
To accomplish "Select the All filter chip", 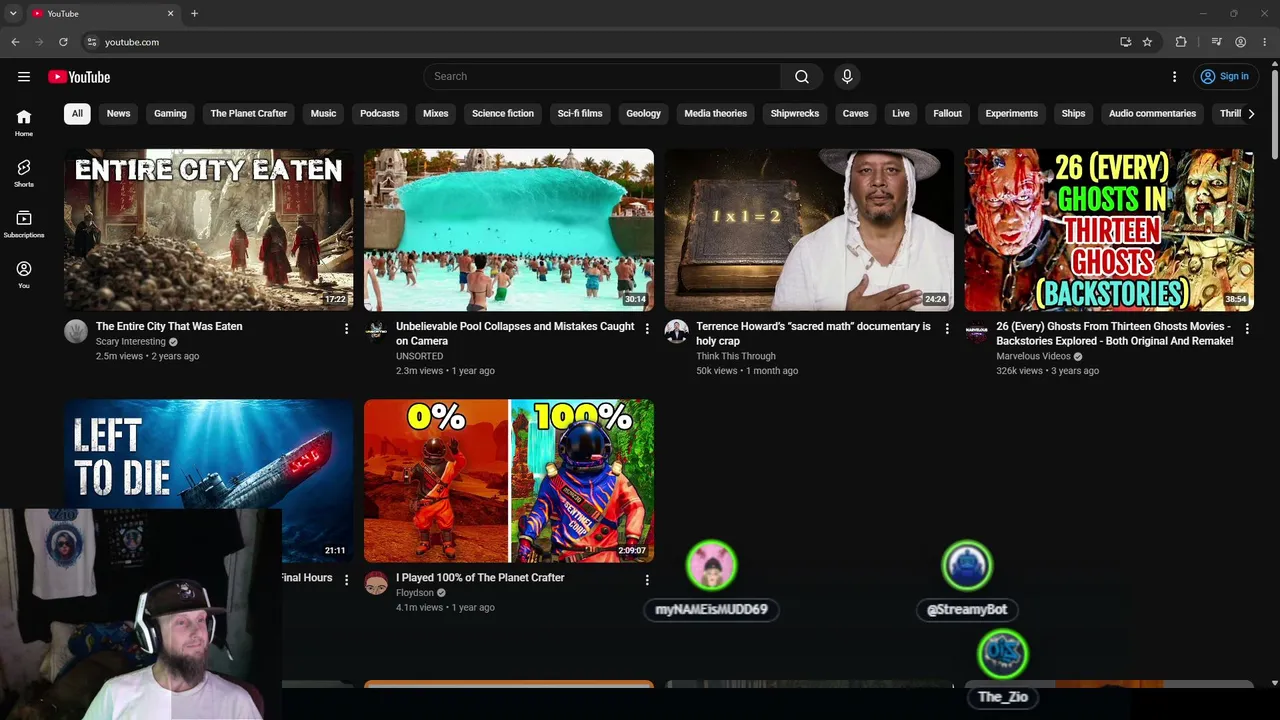I will [x=77, y=114].
